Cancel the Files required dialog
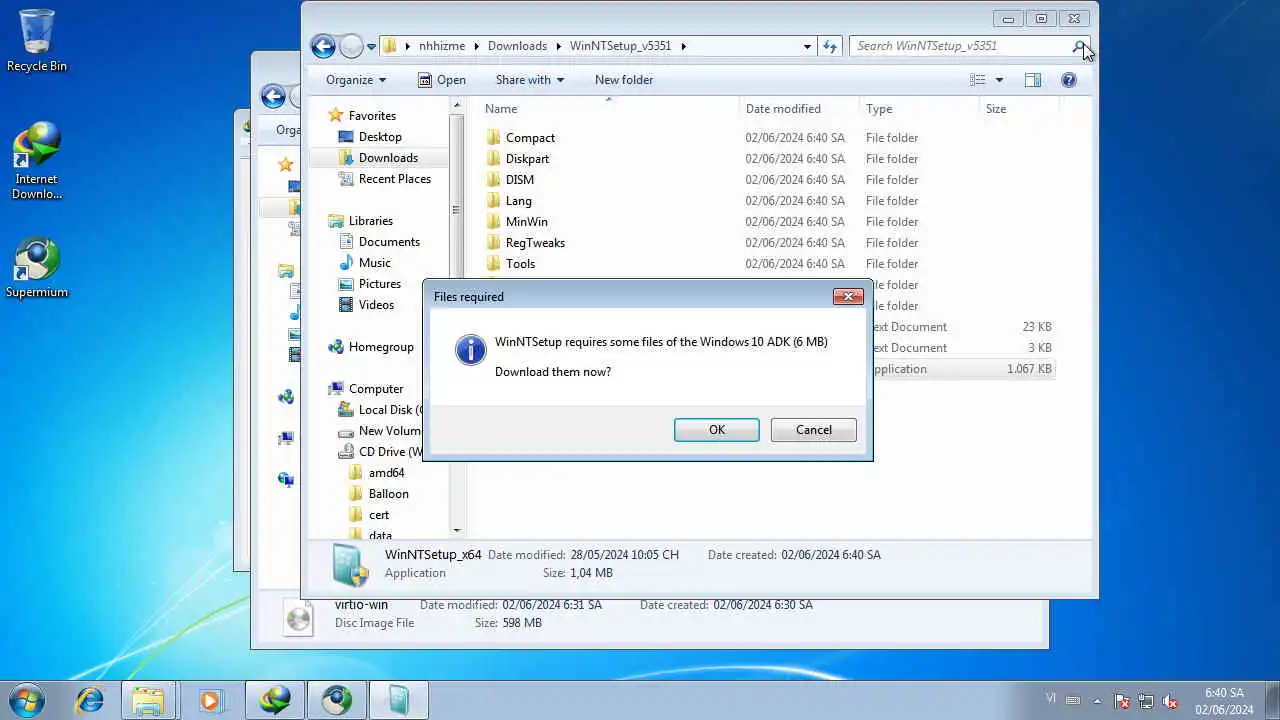This screenshot has width=1280, height=720. 813,430
